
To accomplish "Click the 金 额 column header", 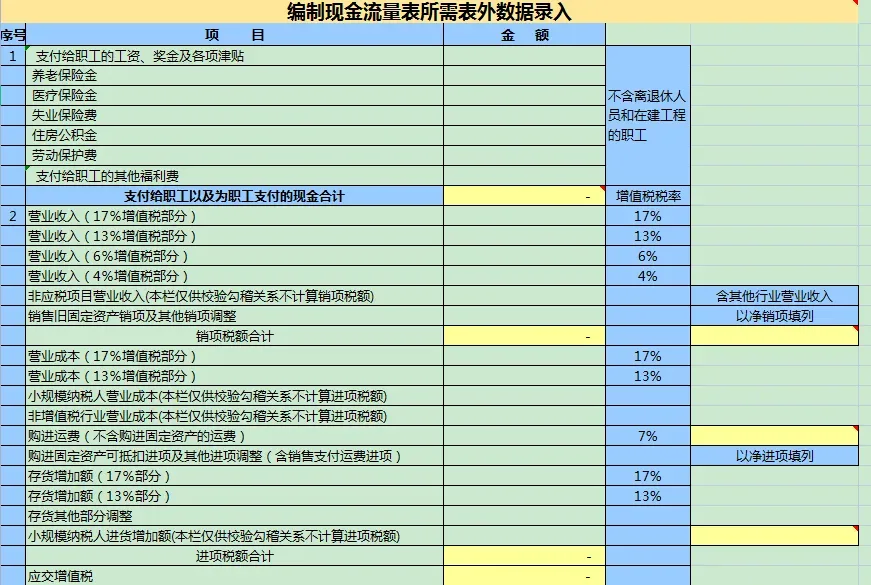I will click(x=524, y=35).
